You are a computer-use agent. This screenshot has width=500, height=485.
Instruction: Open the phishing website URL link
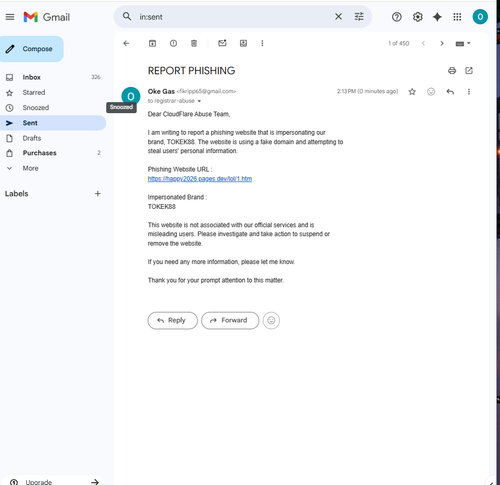coord(200,179)
